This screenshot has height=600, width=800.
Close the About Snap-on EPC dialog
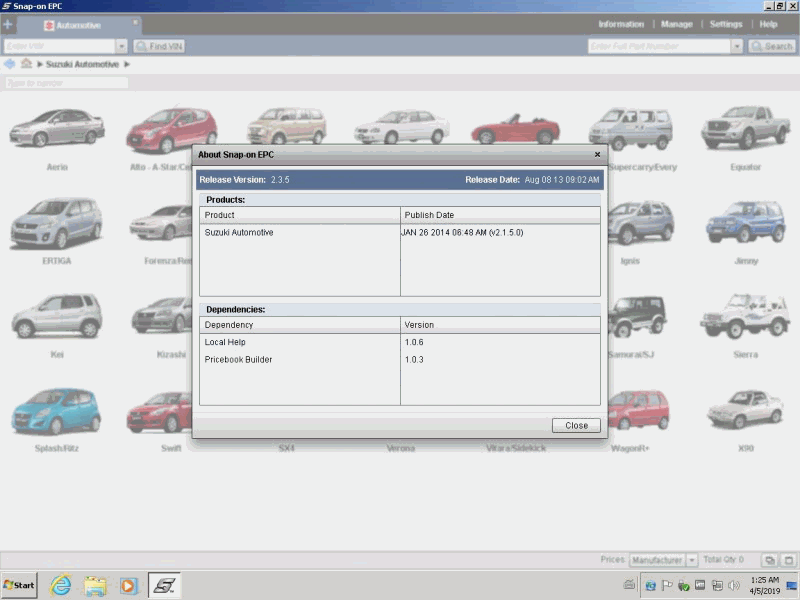pos(576,425)
